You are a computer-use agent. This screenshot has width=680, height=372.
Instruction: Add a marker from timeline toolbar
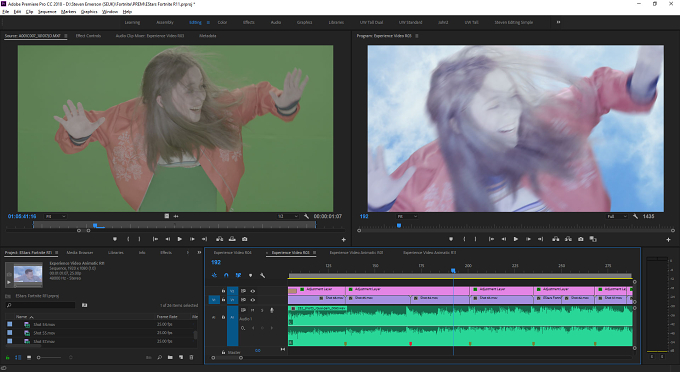pyautogui.click(x=250, y=275)
